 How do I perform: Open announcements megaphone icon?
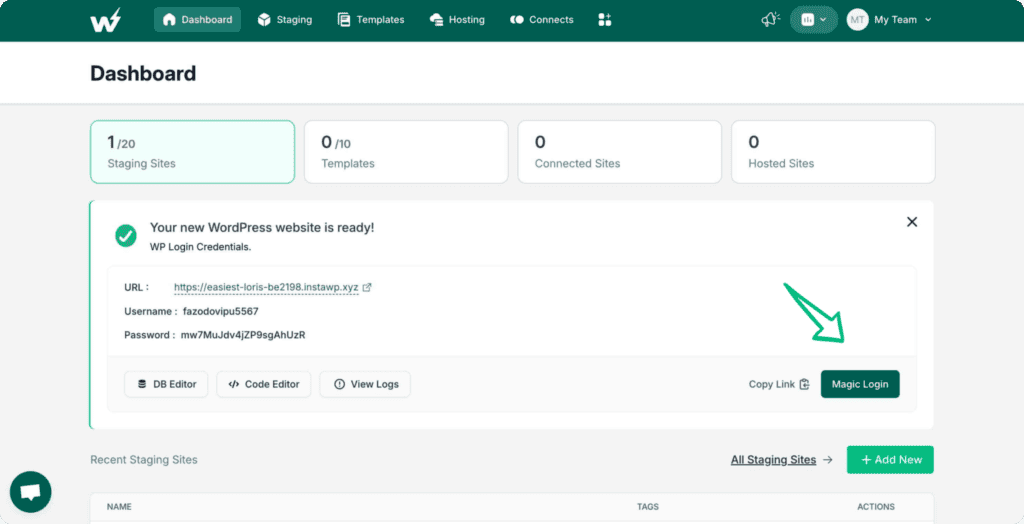click(x=771, y=20)
